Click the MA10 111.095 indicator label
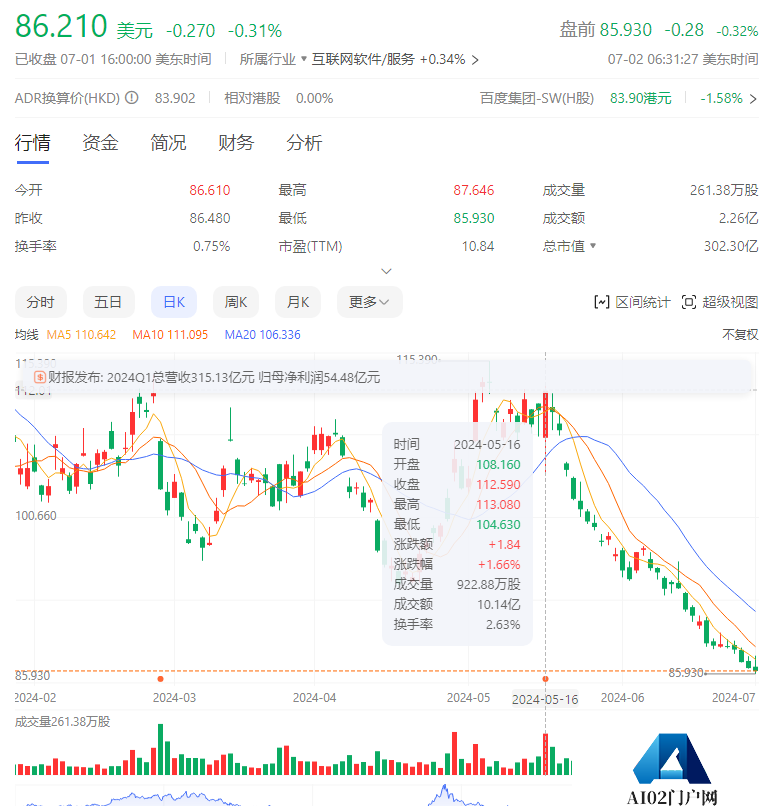 170,335
